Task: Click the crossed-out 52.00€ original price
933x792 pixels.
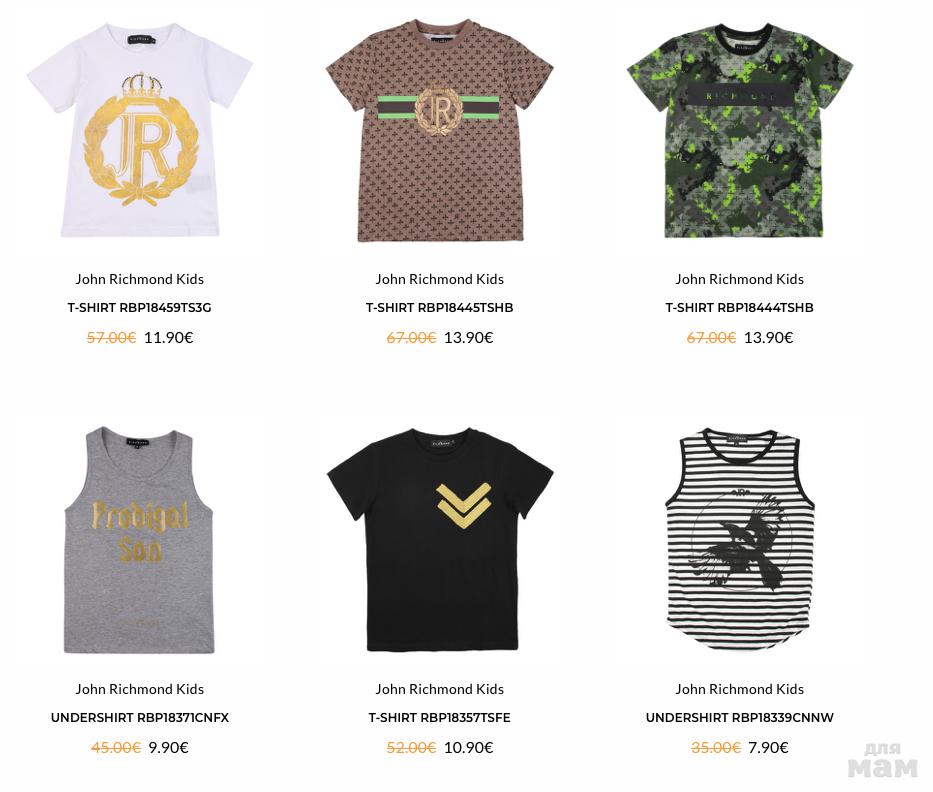Action: [x=411, y=747]
